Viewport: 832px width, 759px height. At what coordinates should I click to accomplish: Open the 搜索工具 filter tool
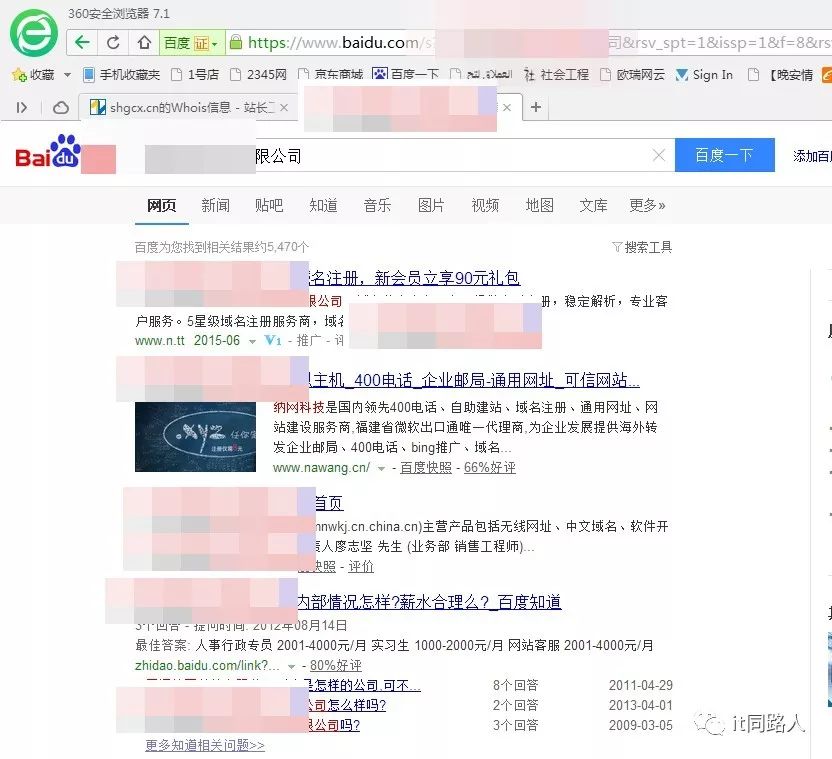(642, 247)
